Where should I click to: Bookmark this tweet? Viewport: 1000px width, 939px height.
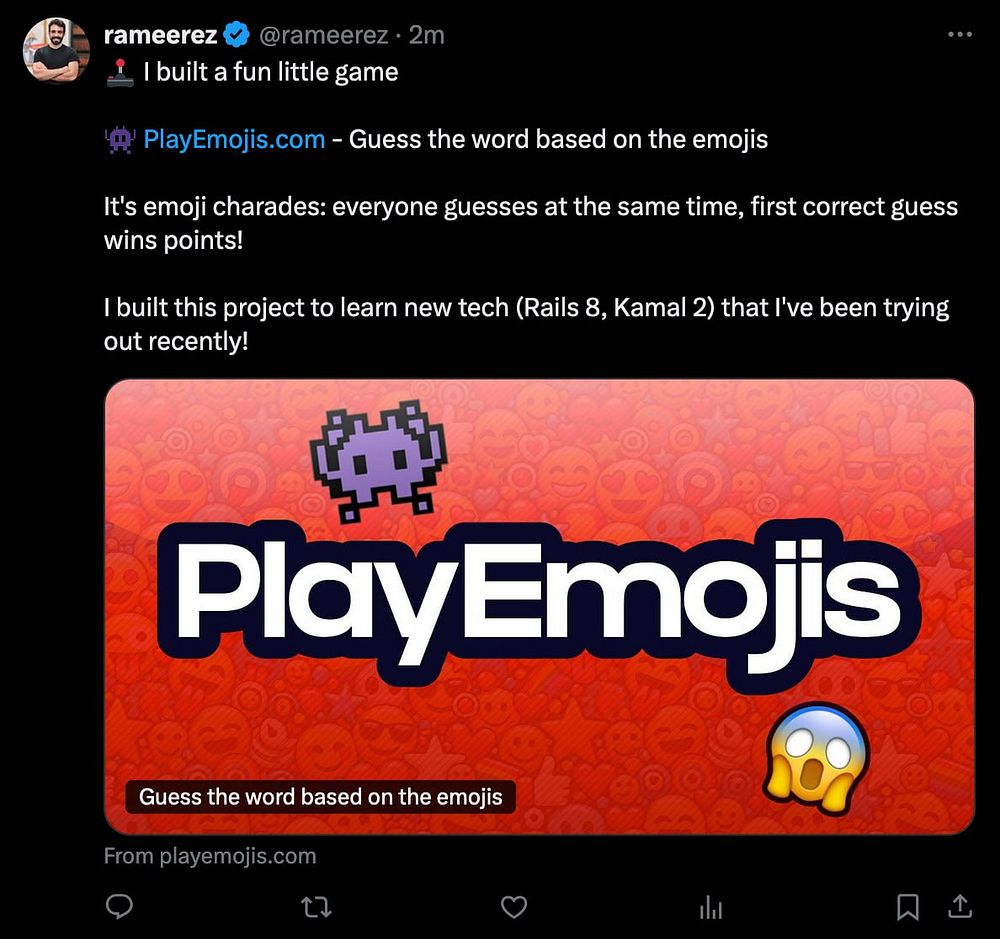coord(907,906)
